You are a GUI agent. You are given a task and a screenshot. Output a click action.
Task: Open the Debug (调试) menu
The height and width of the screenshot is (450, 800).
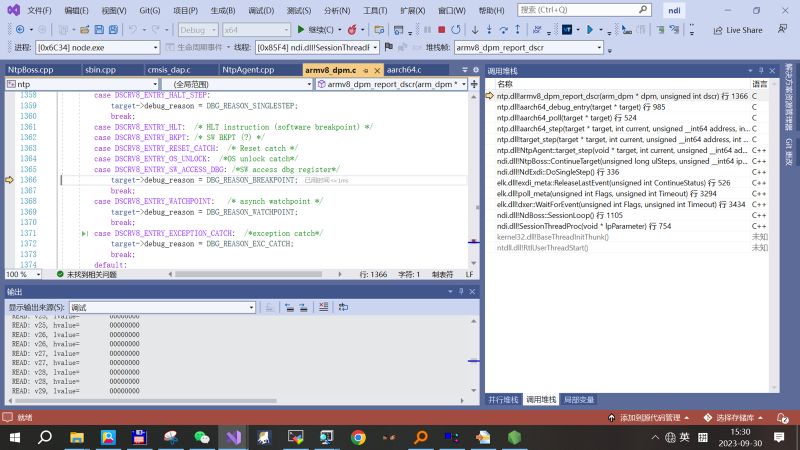pyautogui.click(x=261, y=10)
